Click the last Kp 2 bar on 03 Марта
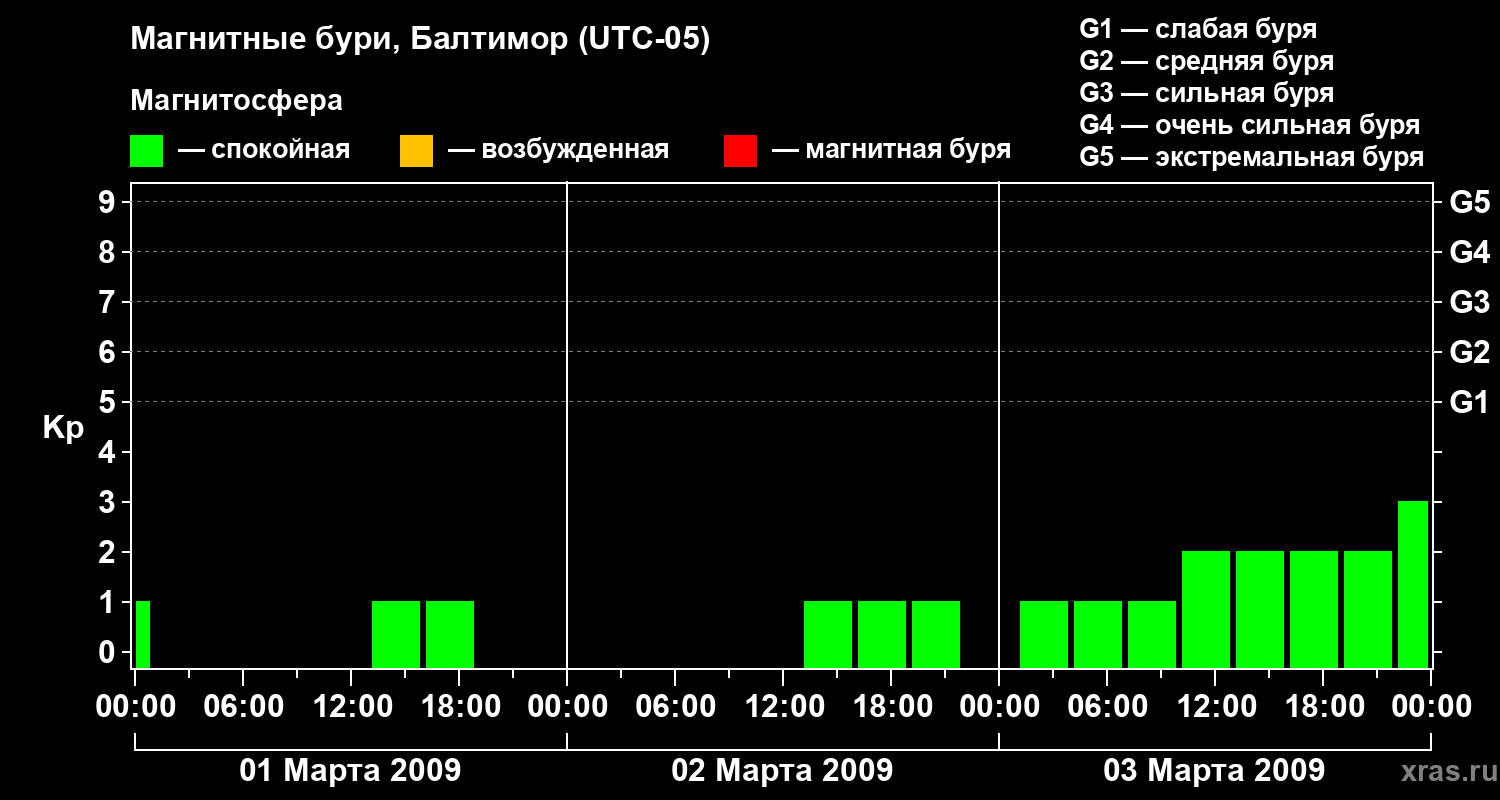Image resolution: width=1500 pixels, height=800 pixels. [1368, 609]
